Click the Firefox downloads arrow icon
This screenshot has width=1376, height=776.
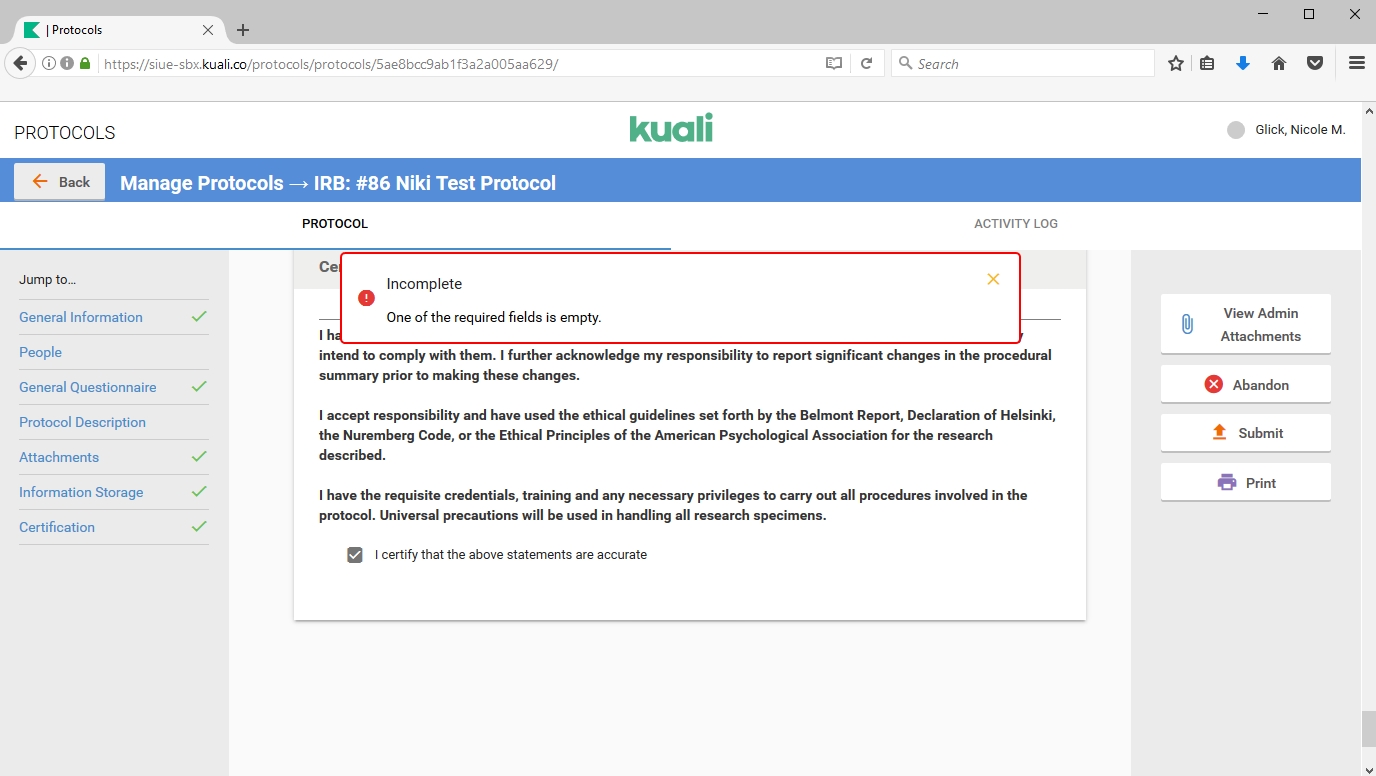point(1243,63)
